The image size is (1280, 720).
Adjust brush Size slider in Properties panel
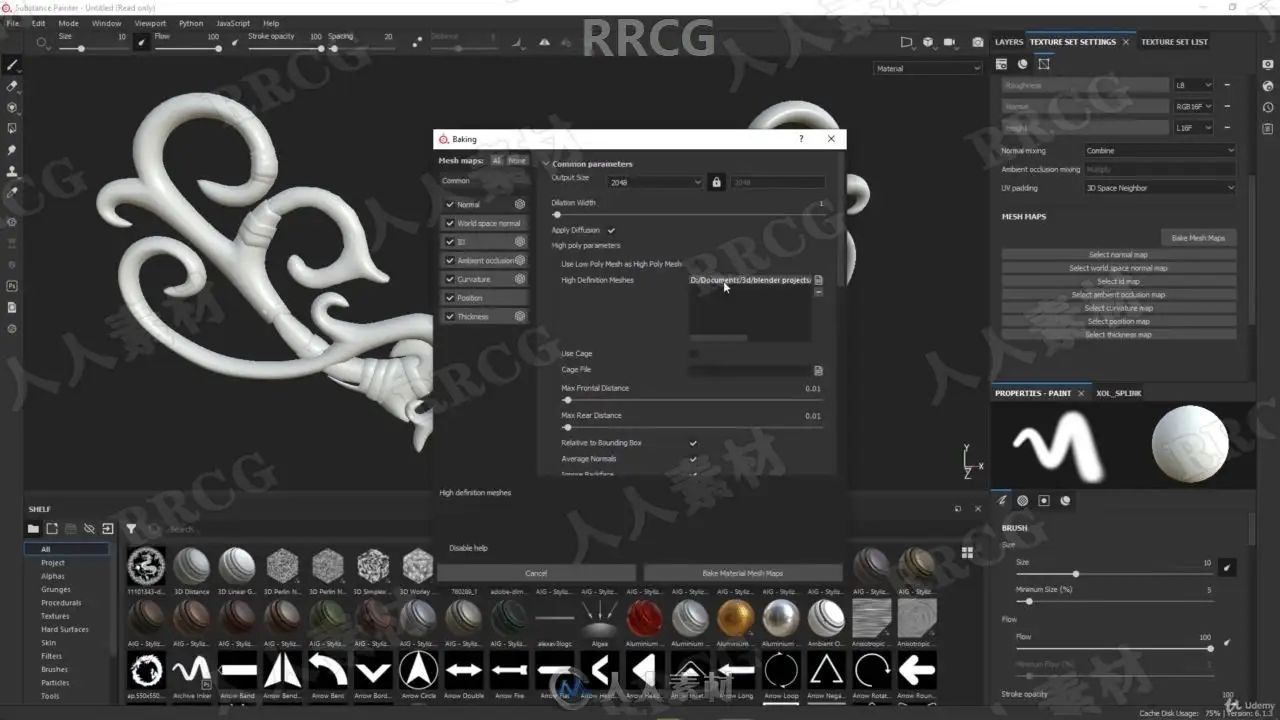tap(1113, 574)
